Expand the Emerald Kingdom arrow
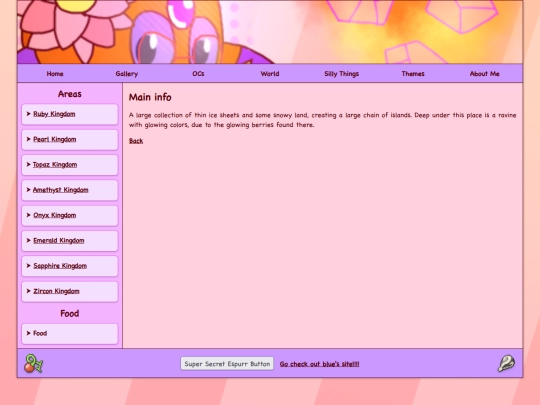 (x=29, y=240)
